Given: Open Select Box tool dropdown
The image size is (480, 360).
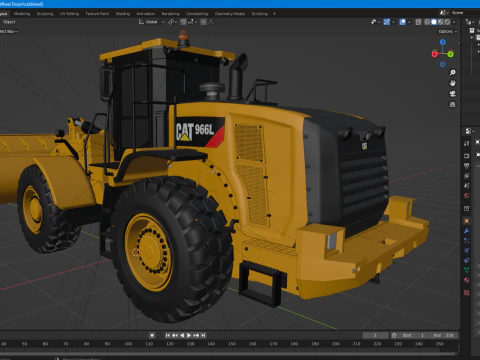Looking at the screenshot, I should point(9,31).
